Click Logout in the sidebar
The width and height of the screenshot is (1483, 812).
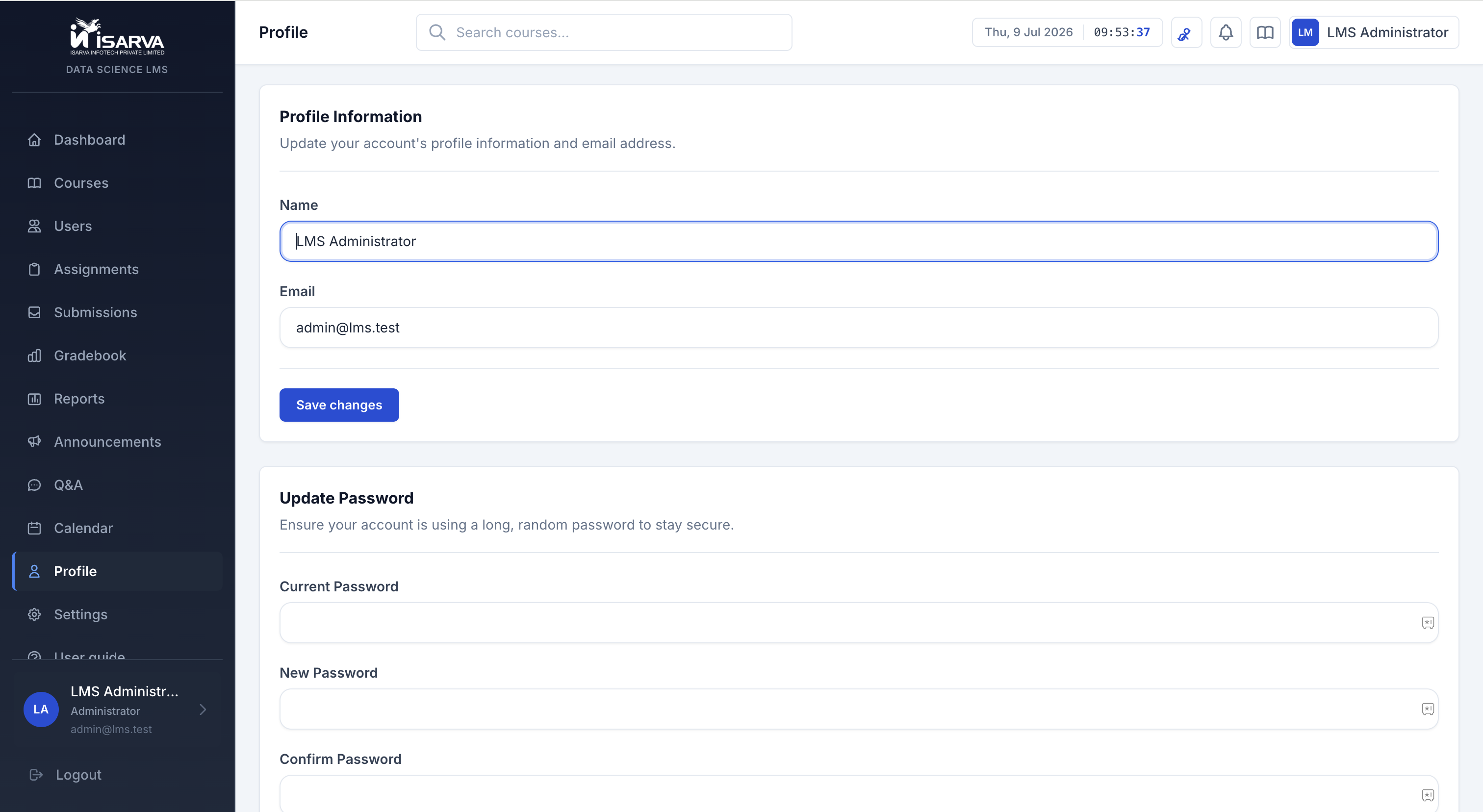point(78,775)
